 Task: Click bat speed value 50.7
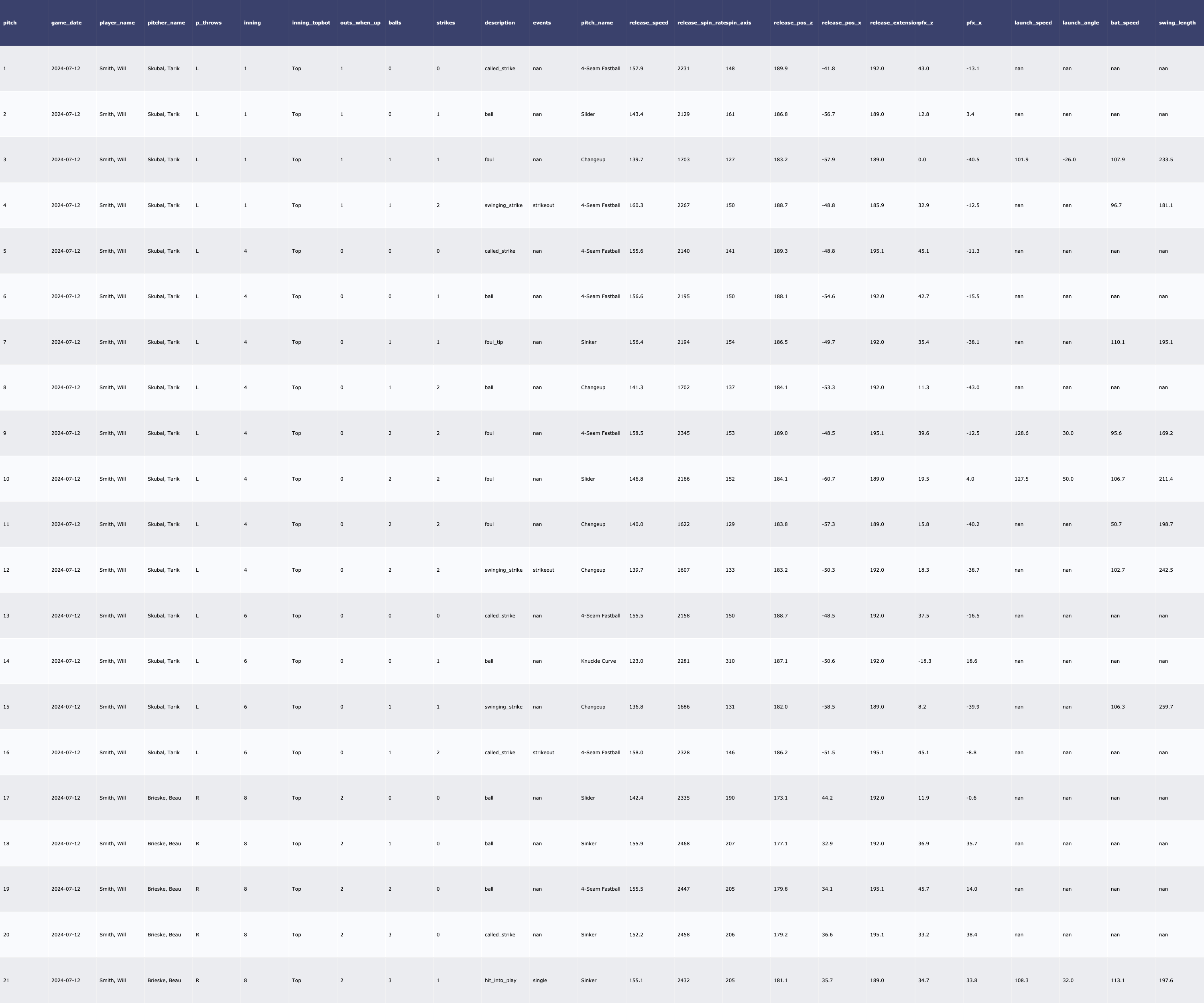[x=1116, y=524]
